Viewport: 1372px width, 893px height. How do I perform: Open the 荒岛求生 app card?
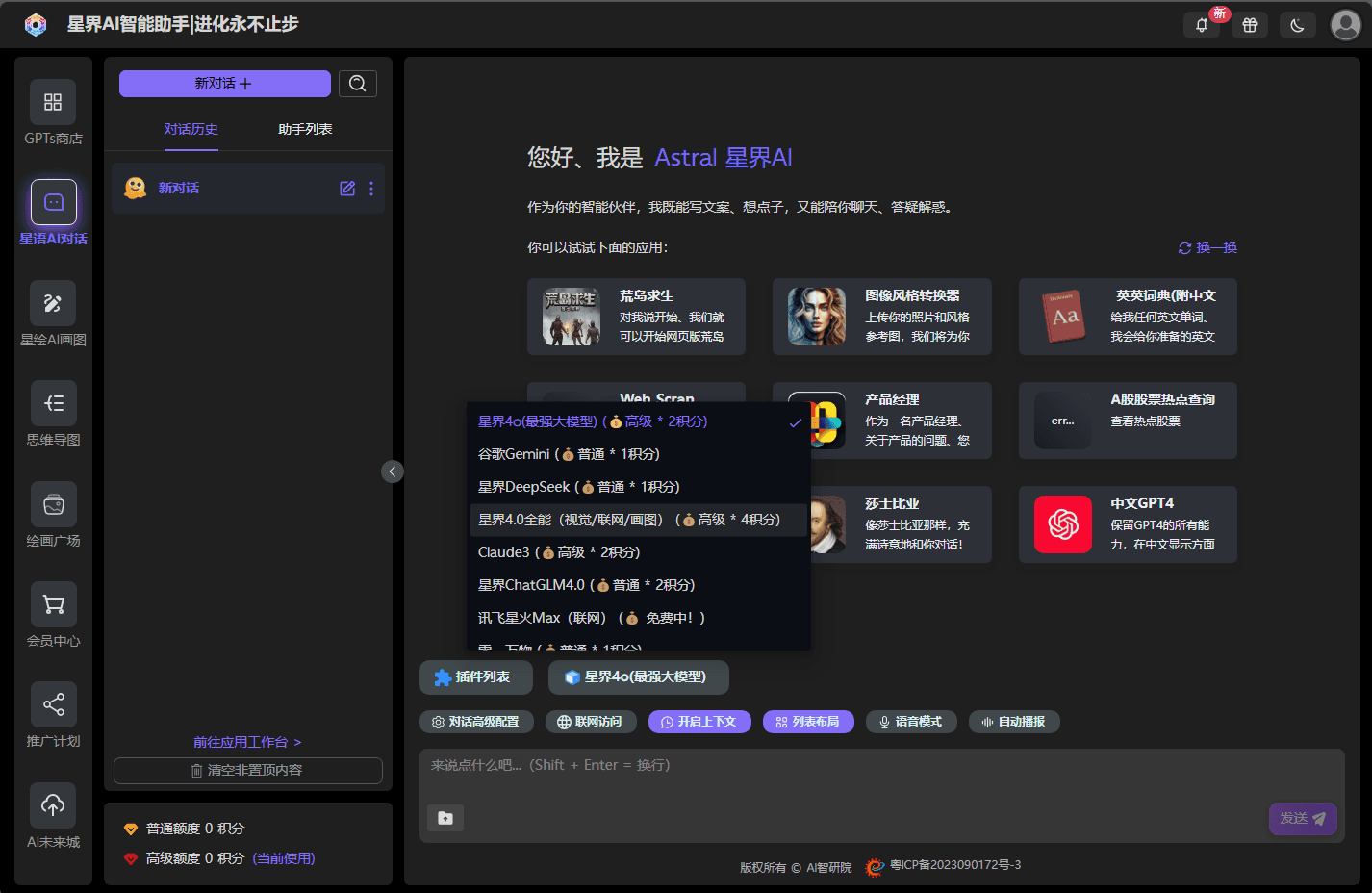point(636,317)
